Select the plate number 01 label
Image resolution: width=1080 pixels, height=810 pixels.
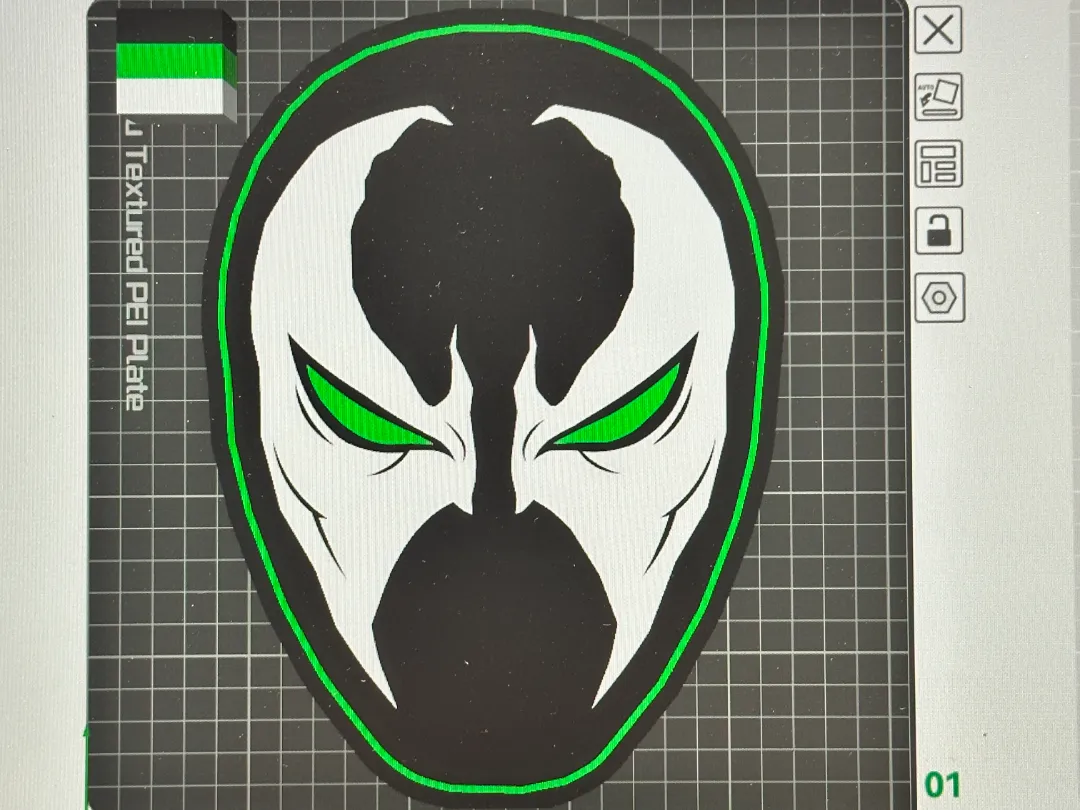click(941, 783)
